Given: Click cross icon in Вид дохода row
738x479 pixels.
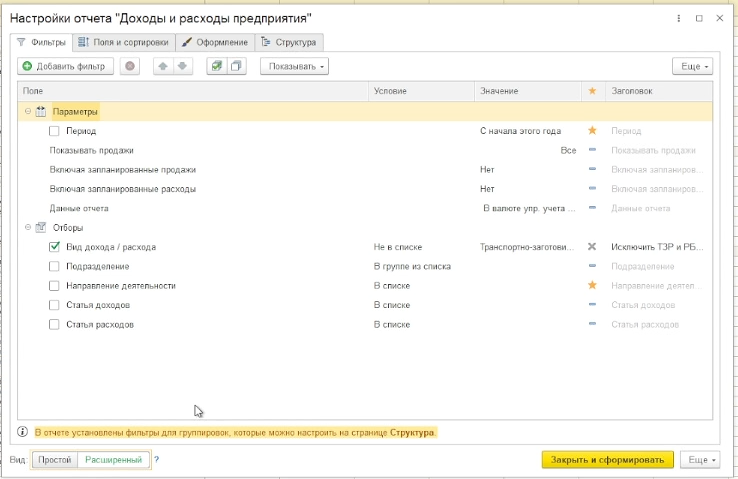Looking at the screenshot, I should point(592,247).
